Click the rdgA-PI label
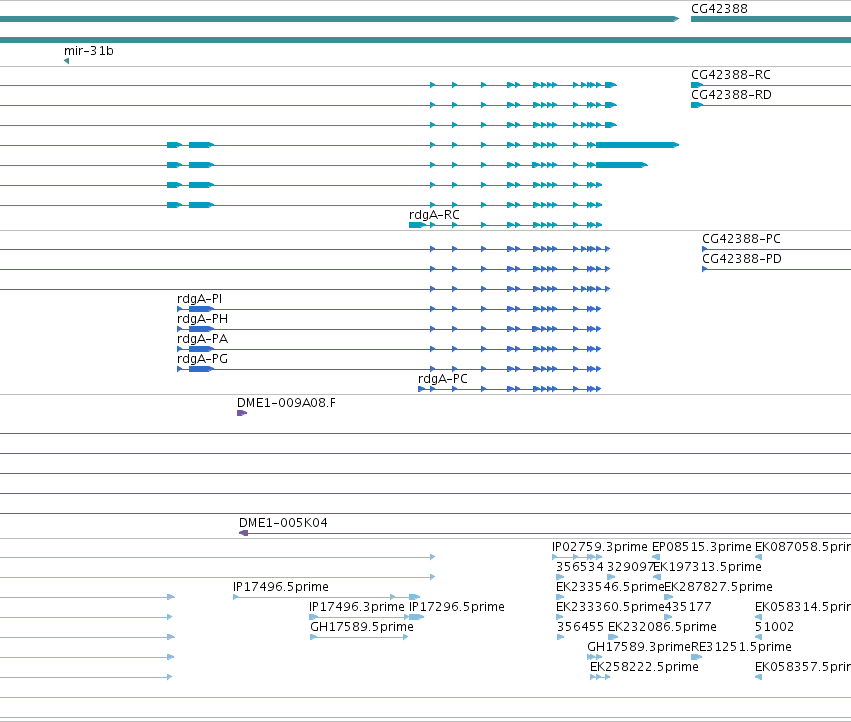This screenshot has height=722, width=851. coord(199,299)
